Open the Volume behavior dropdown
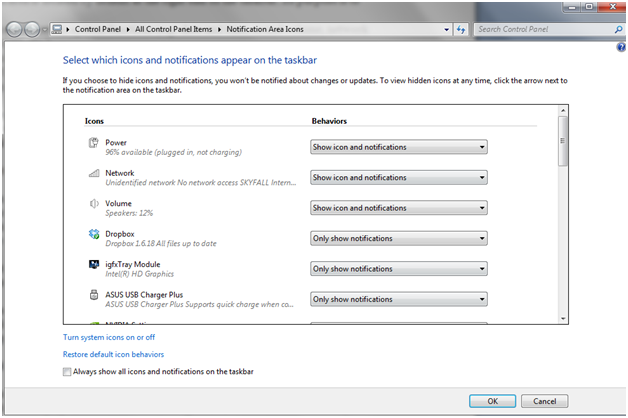Screen dimensions: 628x418 398,208
